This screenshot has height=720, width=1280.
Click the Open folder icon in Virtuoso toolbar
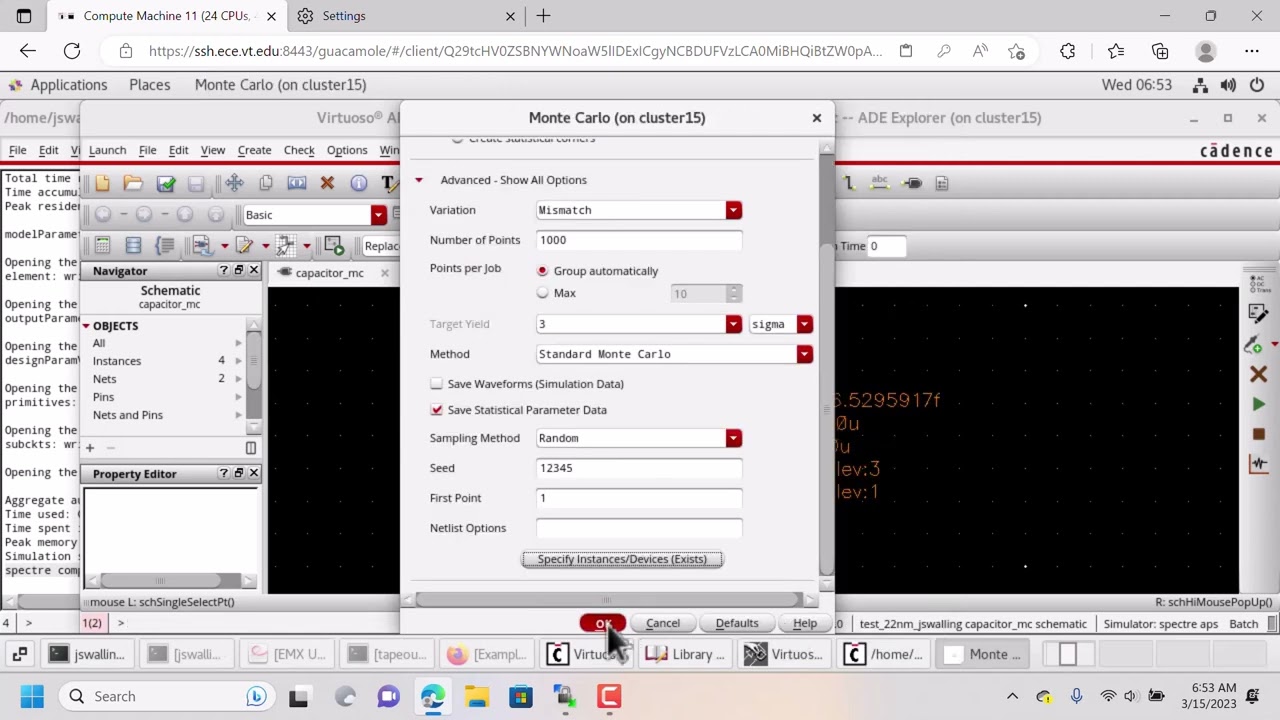pos(133,183)
